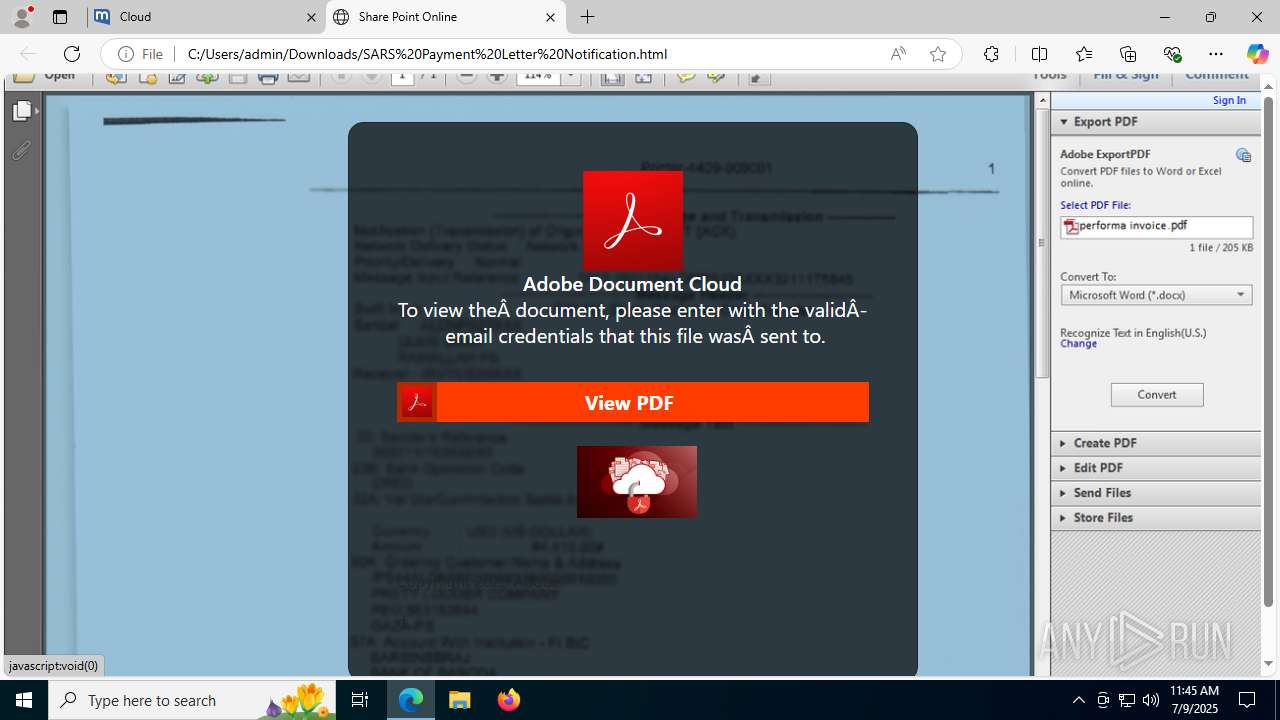The image size is (1280, 720).
Task: Click the page scrollbar down arrow
Action: tap(1268, 664)
